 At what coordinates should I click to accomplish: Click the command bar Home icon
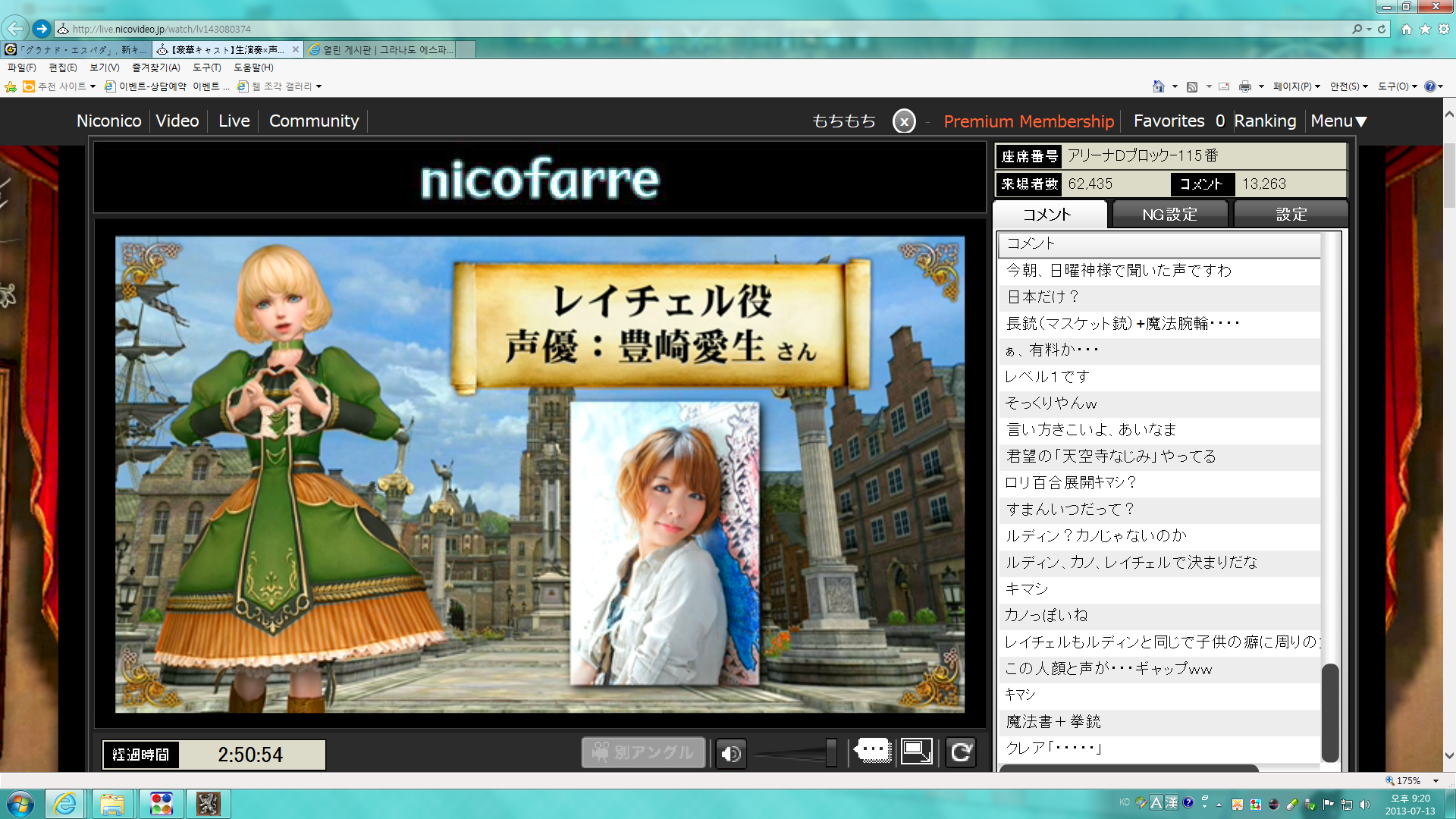[1158, 86]
